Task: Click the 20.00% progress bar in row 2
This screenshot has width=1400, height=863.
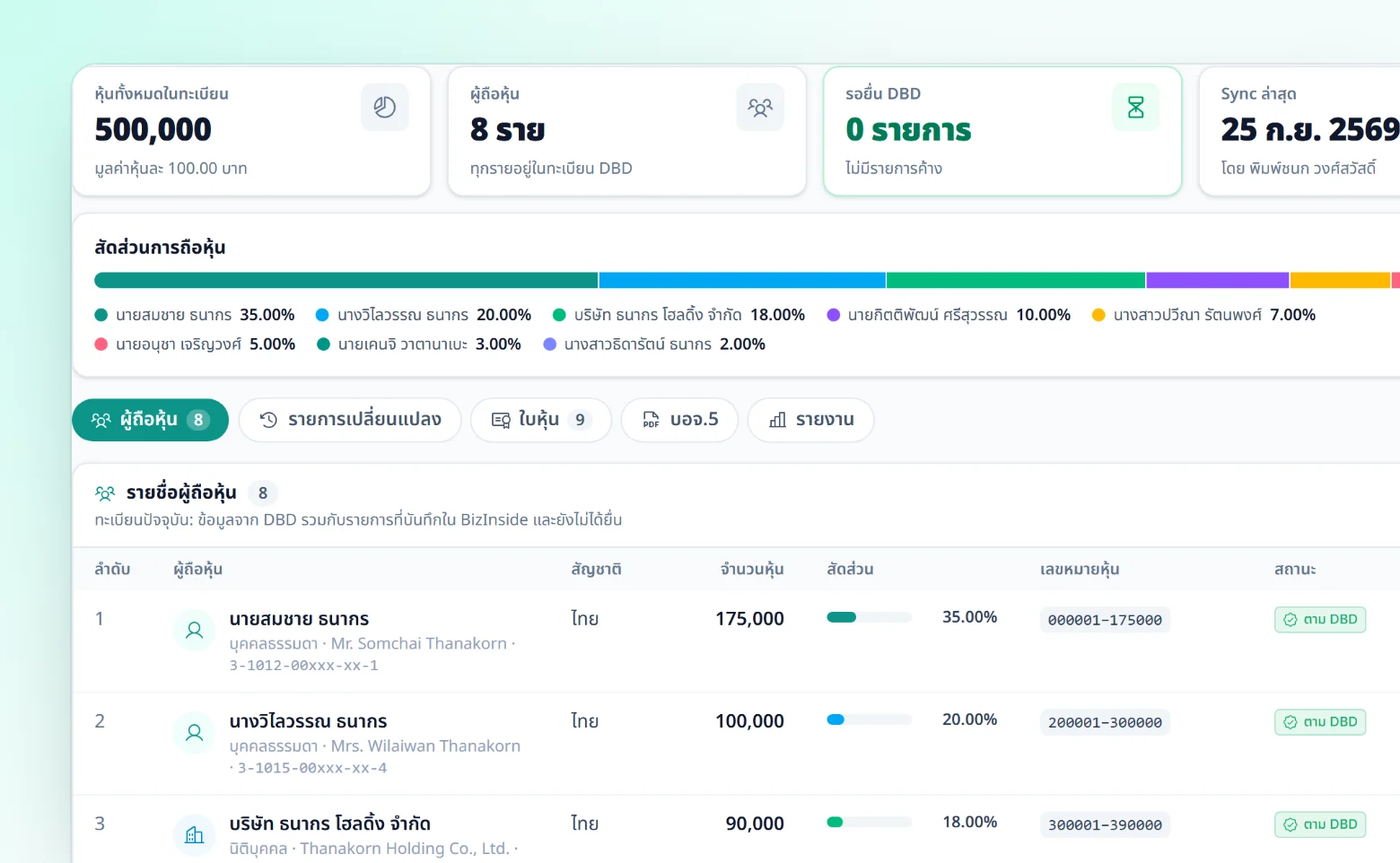Action: click(x=869, y=719)
